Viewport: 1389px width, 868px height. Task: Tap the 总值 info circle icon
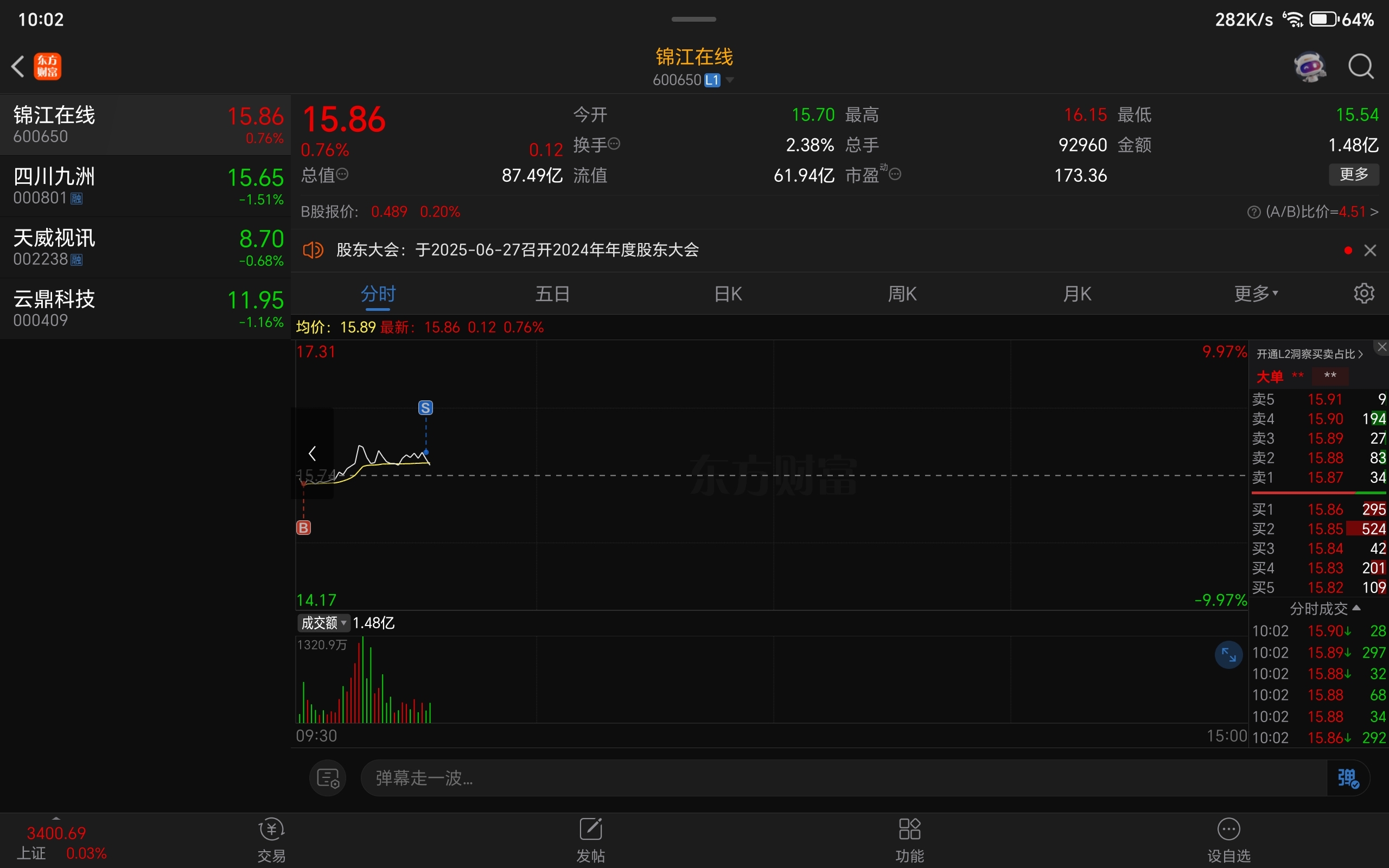[x=342, y=174]
